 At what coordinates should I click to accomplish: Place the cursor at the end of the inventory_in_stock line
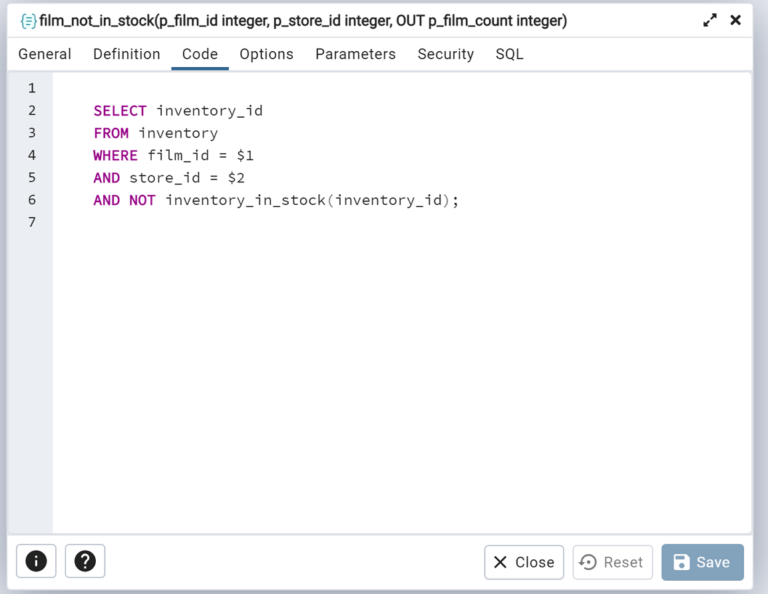(459, 200)
